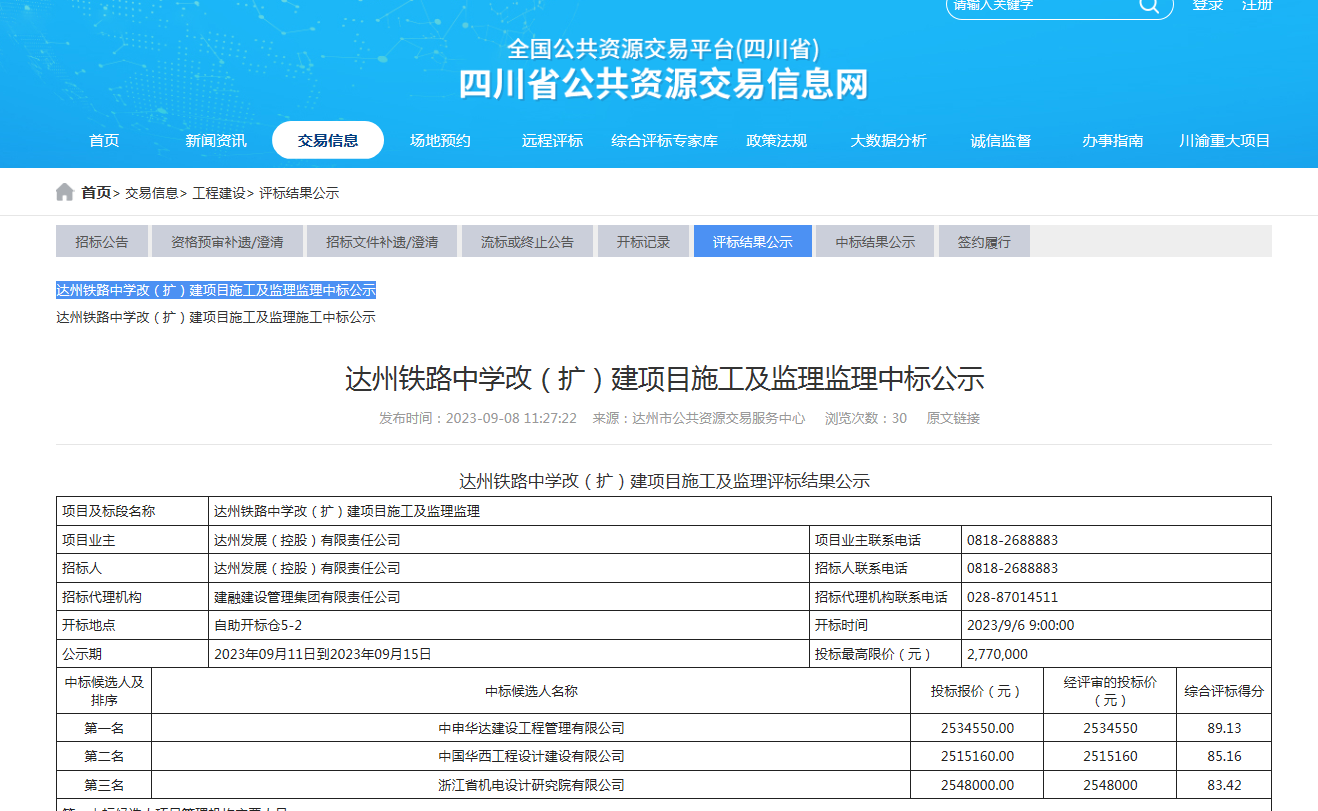
Task: Switch to the 中标结果公示 tab
Action: [x=874, y=241]
